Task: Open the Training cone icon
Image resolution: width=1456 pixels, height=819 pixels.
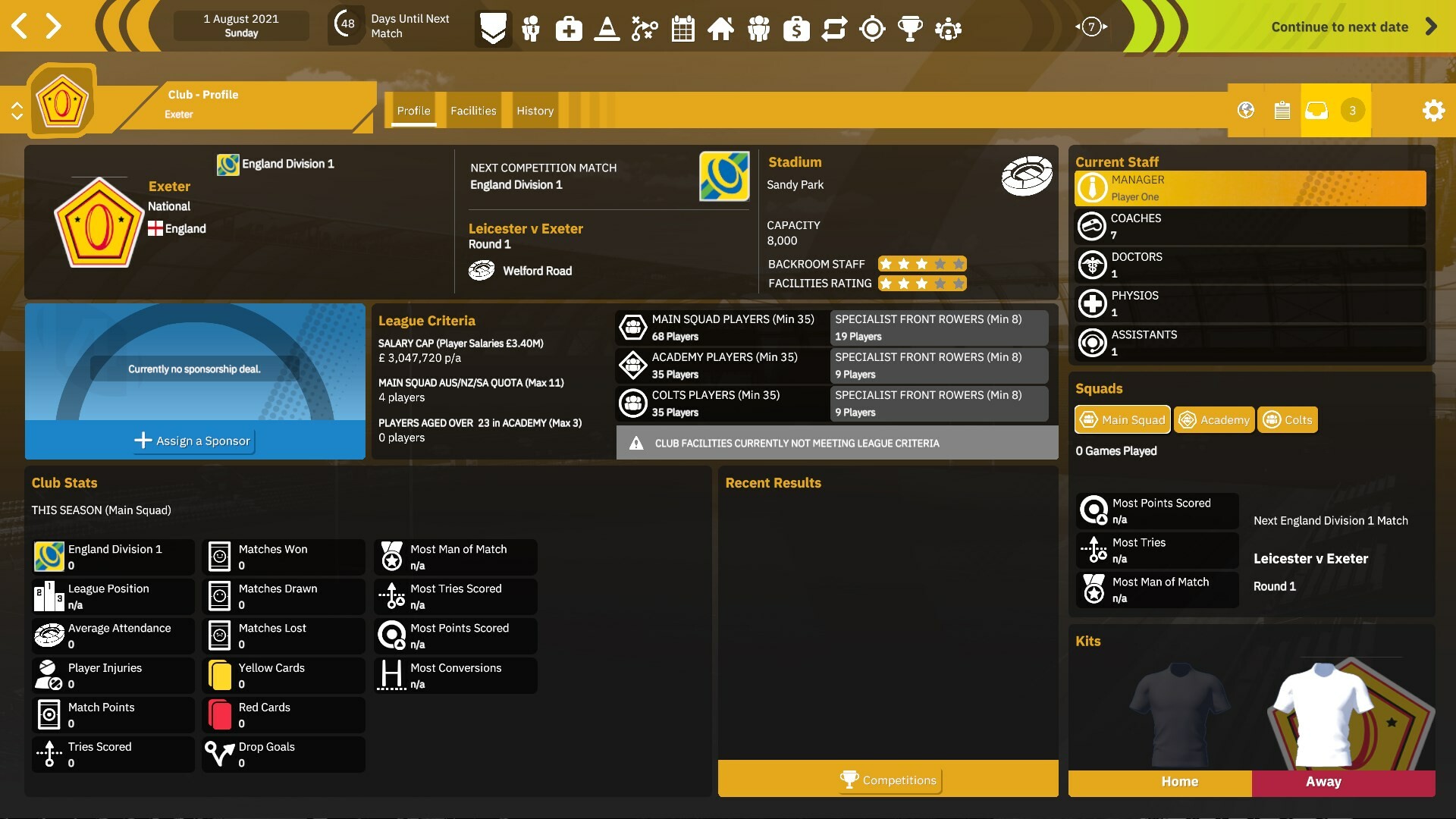Action: (x=607, y=29)
